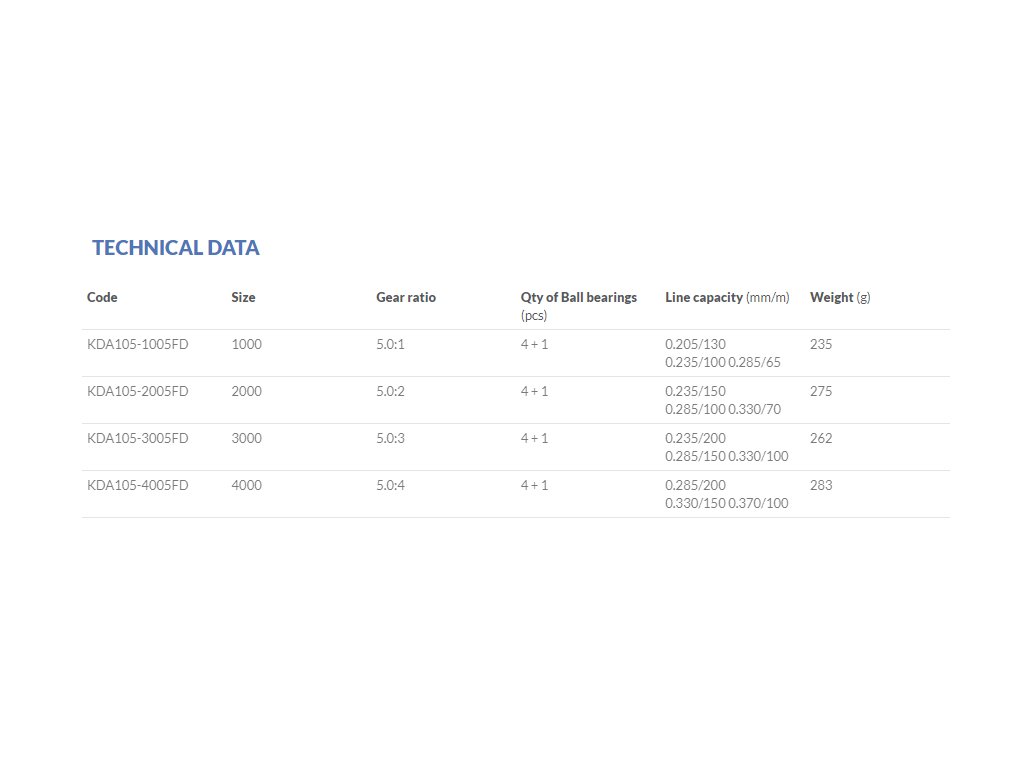Click weight value 262
The image size is (1024, 768).
(821, 438)
